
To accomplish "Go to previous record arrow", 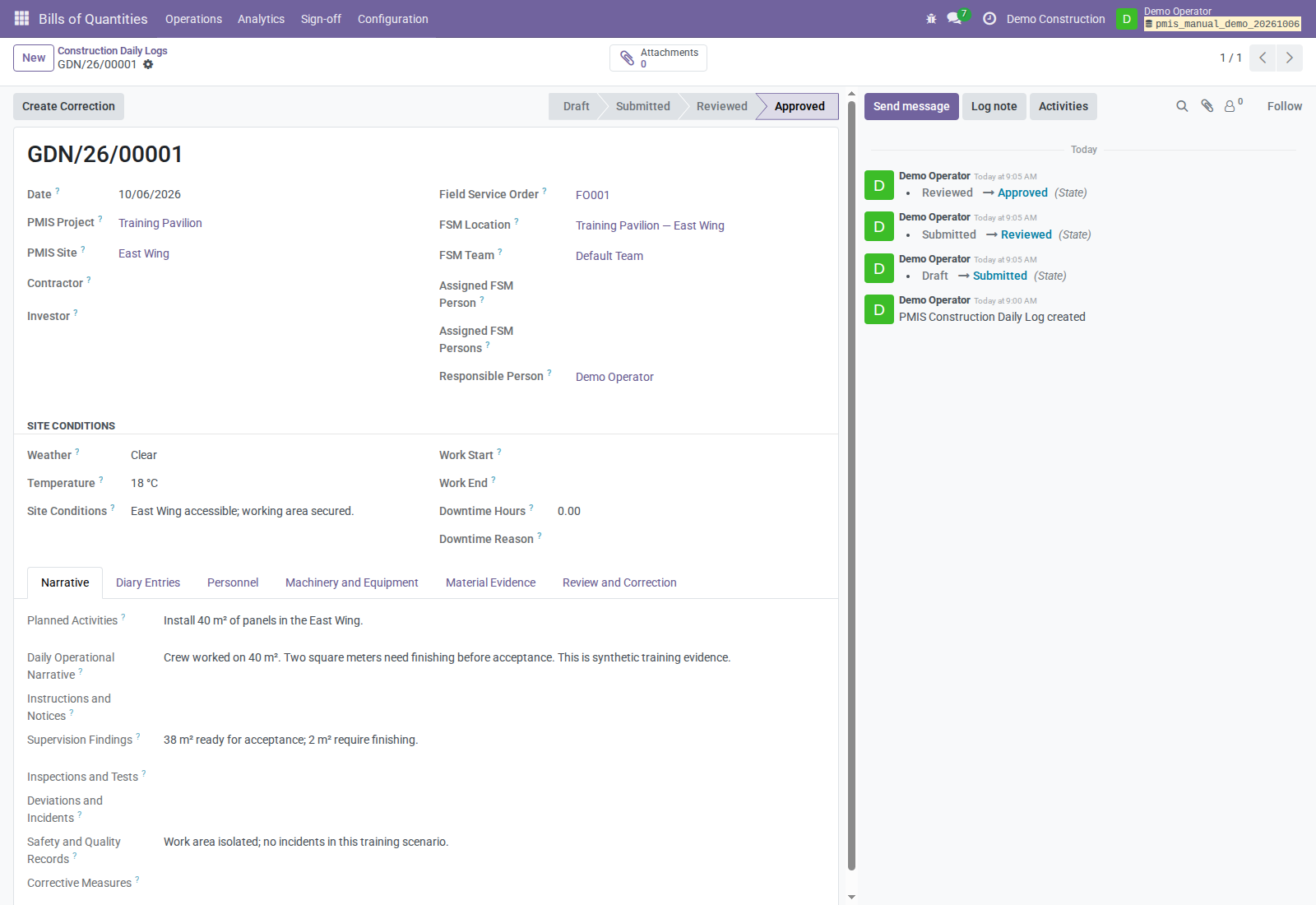I will point(1263,58).
